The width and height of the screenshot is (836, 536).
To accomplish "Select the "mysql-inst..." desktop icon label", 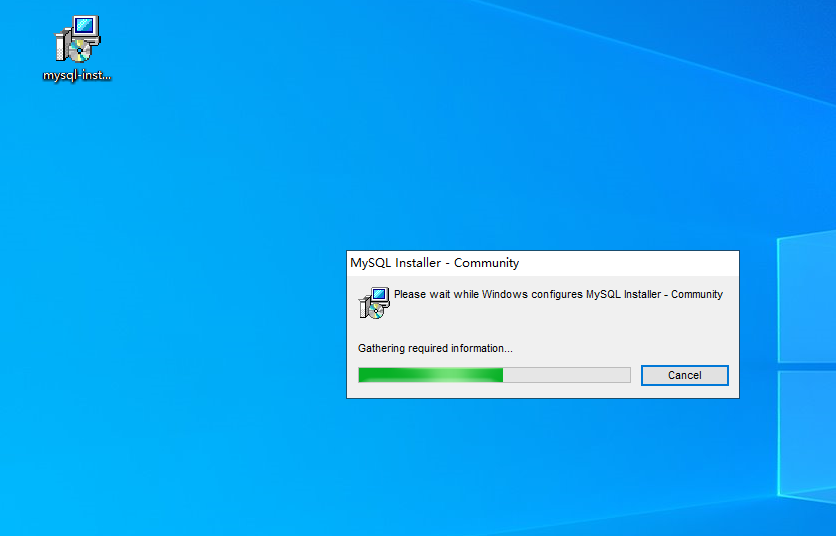I will click(x=77, y=75).
